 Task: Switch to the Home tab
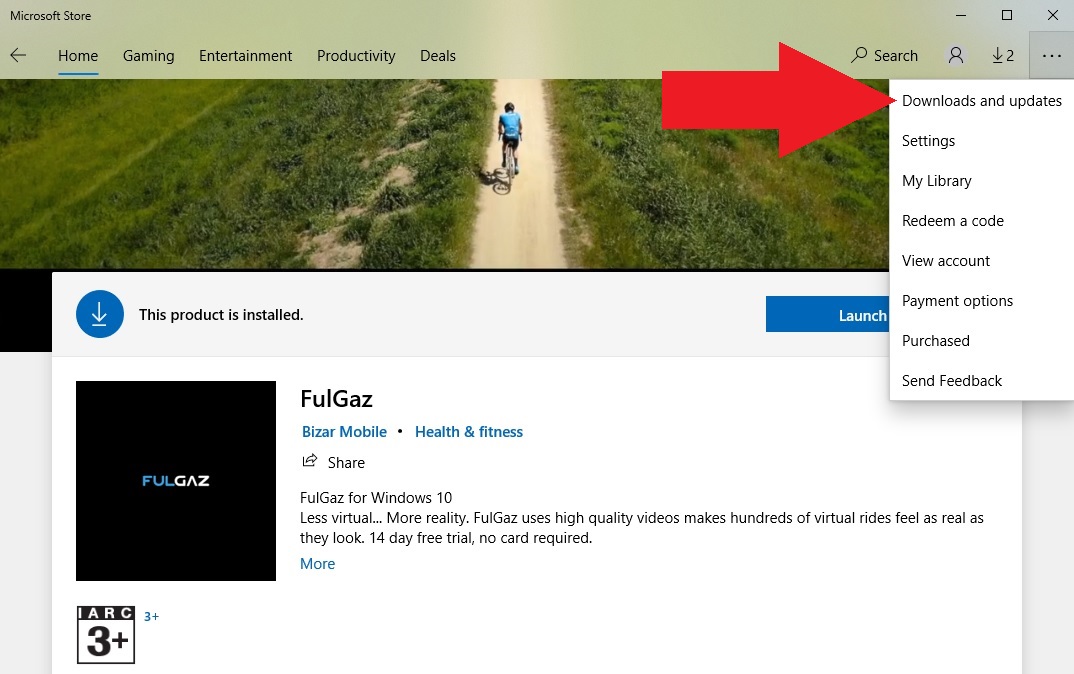[78, 56]
